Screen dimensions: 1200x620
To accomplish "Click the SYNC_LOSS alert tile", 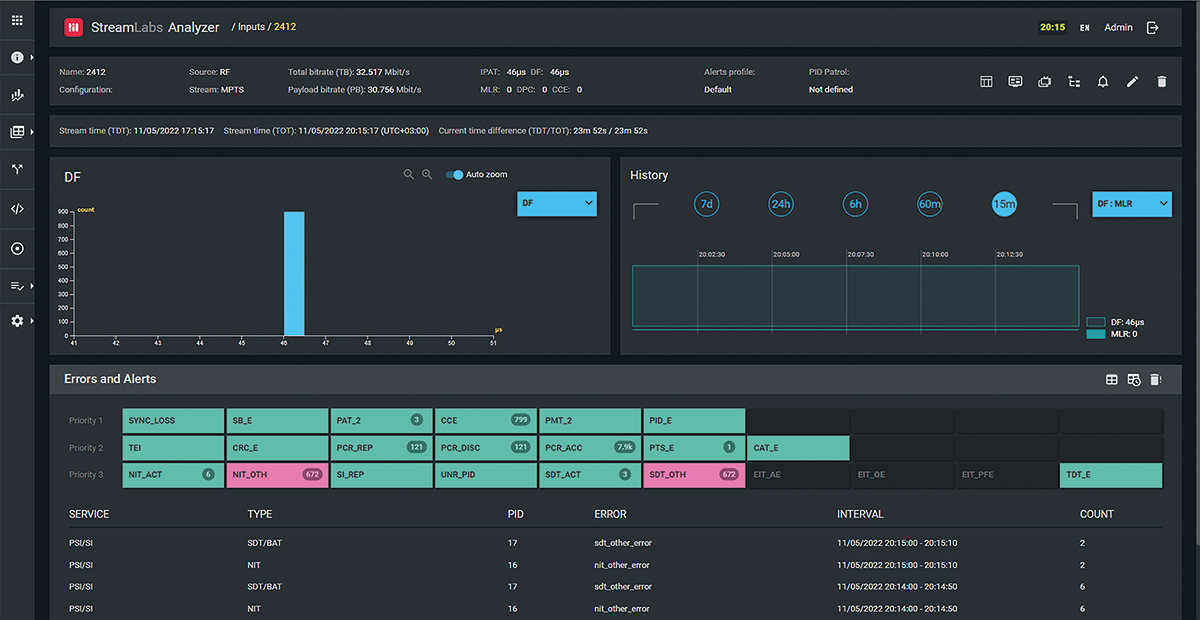I will click(174, 420).
